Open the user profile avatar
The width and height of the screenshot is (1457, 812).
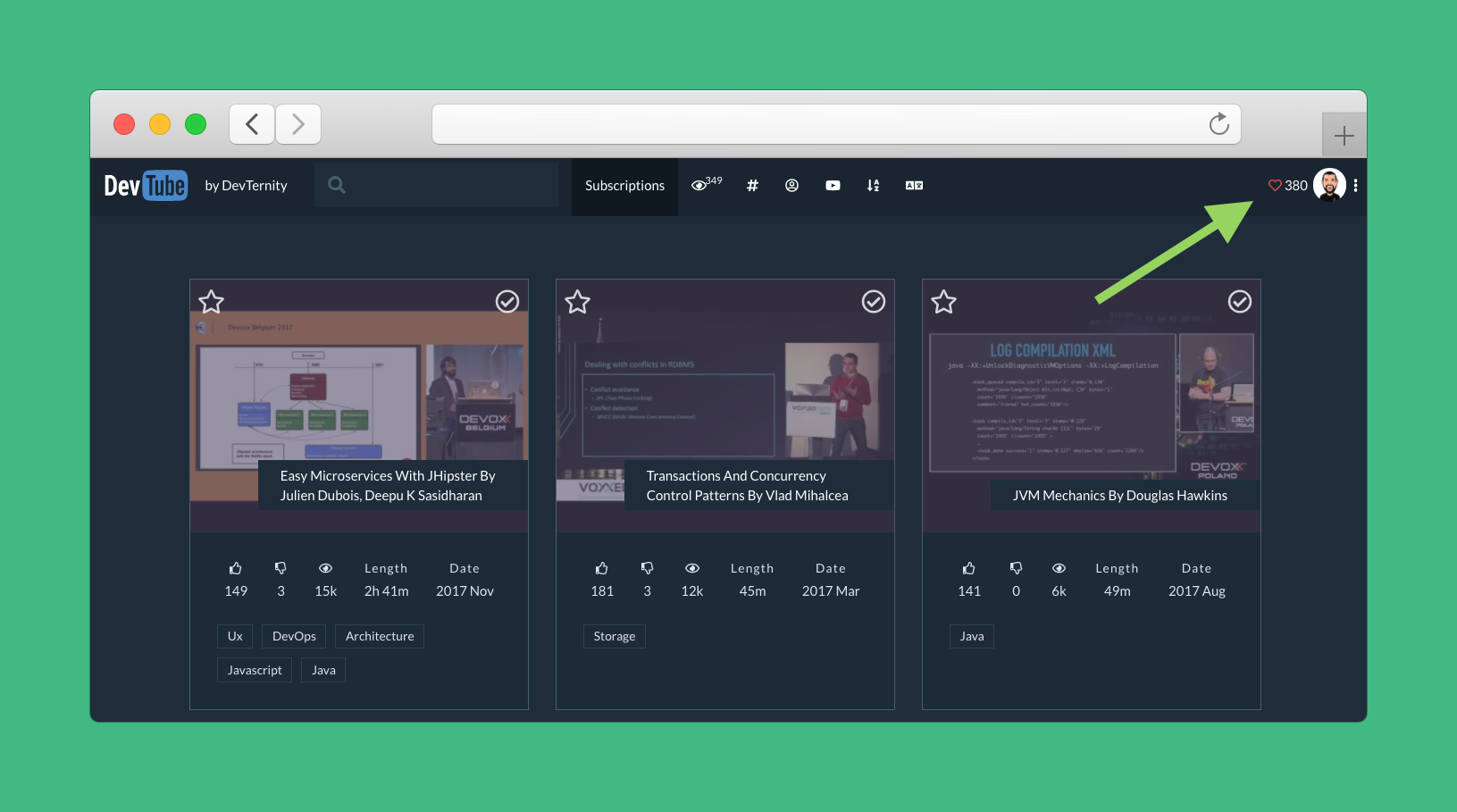point(1329,185)
